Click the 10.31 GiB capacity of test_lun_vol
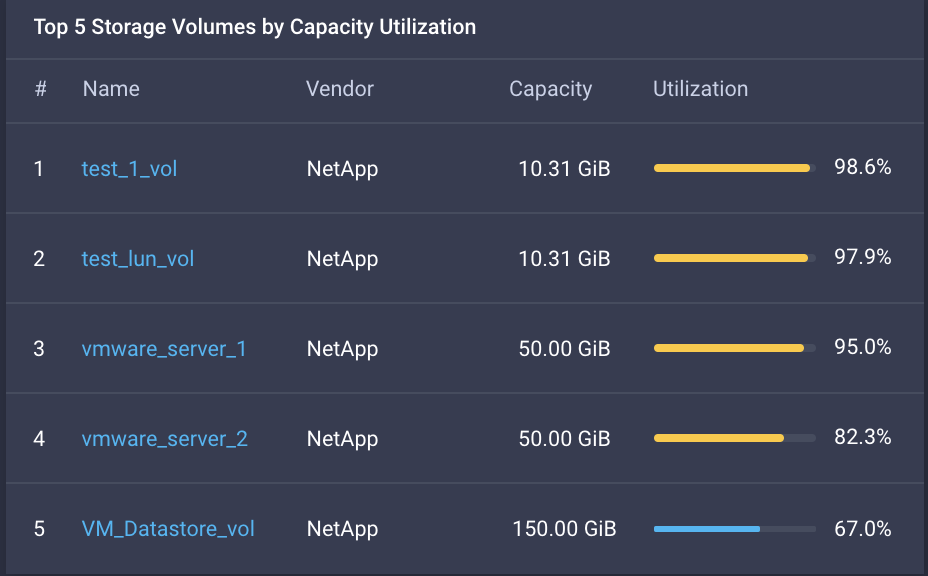Image resolution: width=928 pixels, height=576 pixels. pyautogui.click(x=564, y=259)
